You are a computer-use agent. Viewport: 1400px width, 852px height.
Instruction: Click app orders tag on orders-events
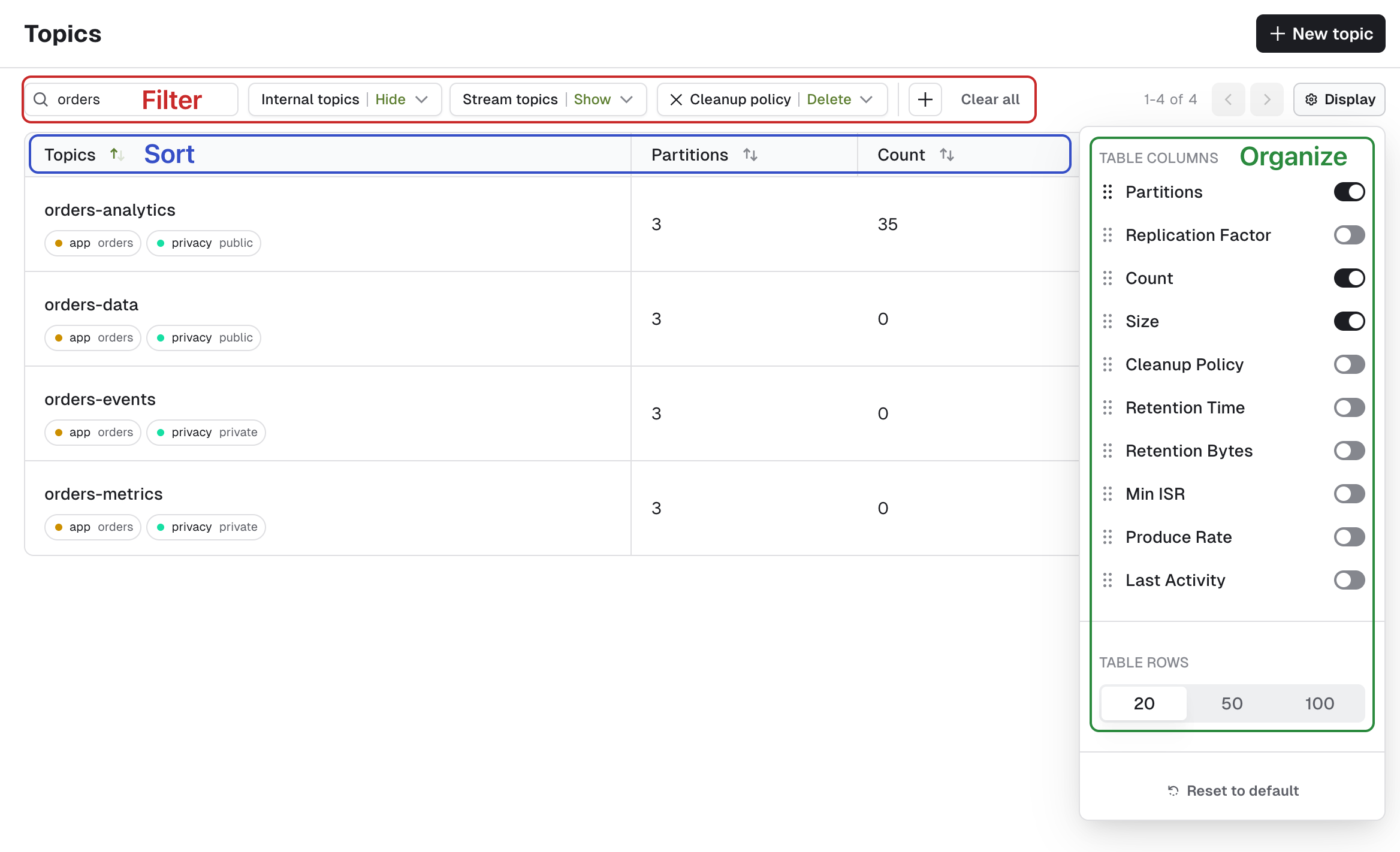93,433
